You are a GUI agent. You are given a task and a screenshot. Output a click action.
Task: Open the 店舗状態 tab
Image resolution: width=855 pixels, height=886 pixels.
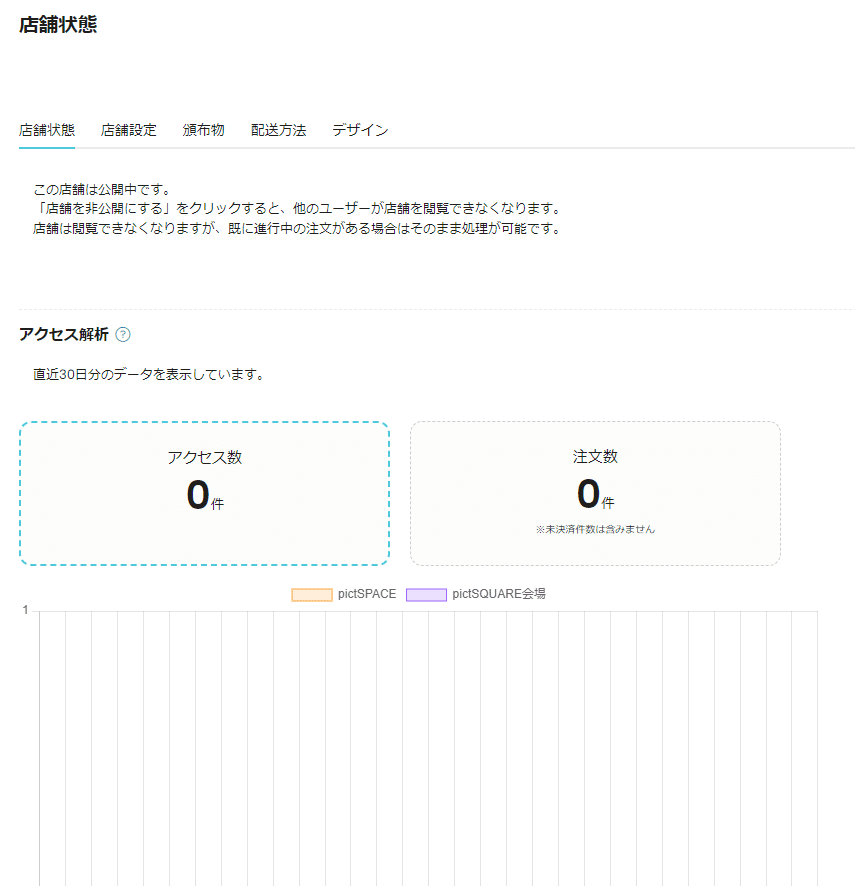tap(47, 131)
